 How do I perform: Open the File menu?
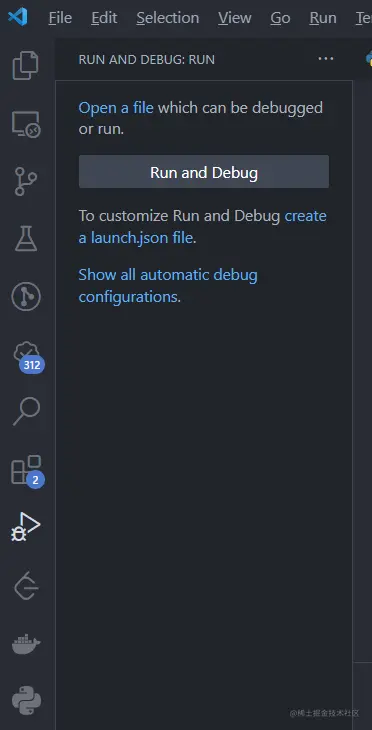tap(60, 18)
